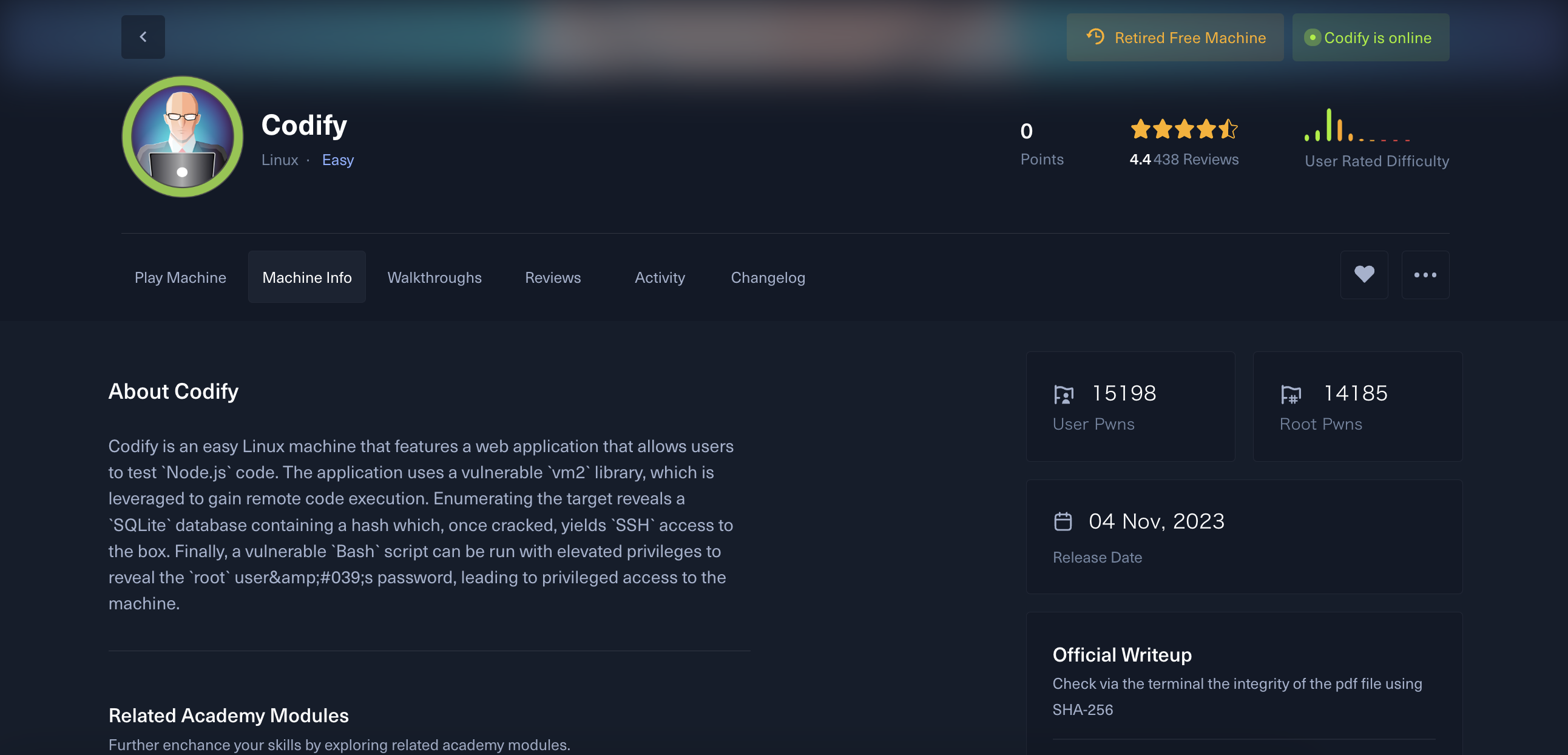Add Codify to favorites with heart icon
Viewport: 1568px width, 755px height.
point(1364,274)
